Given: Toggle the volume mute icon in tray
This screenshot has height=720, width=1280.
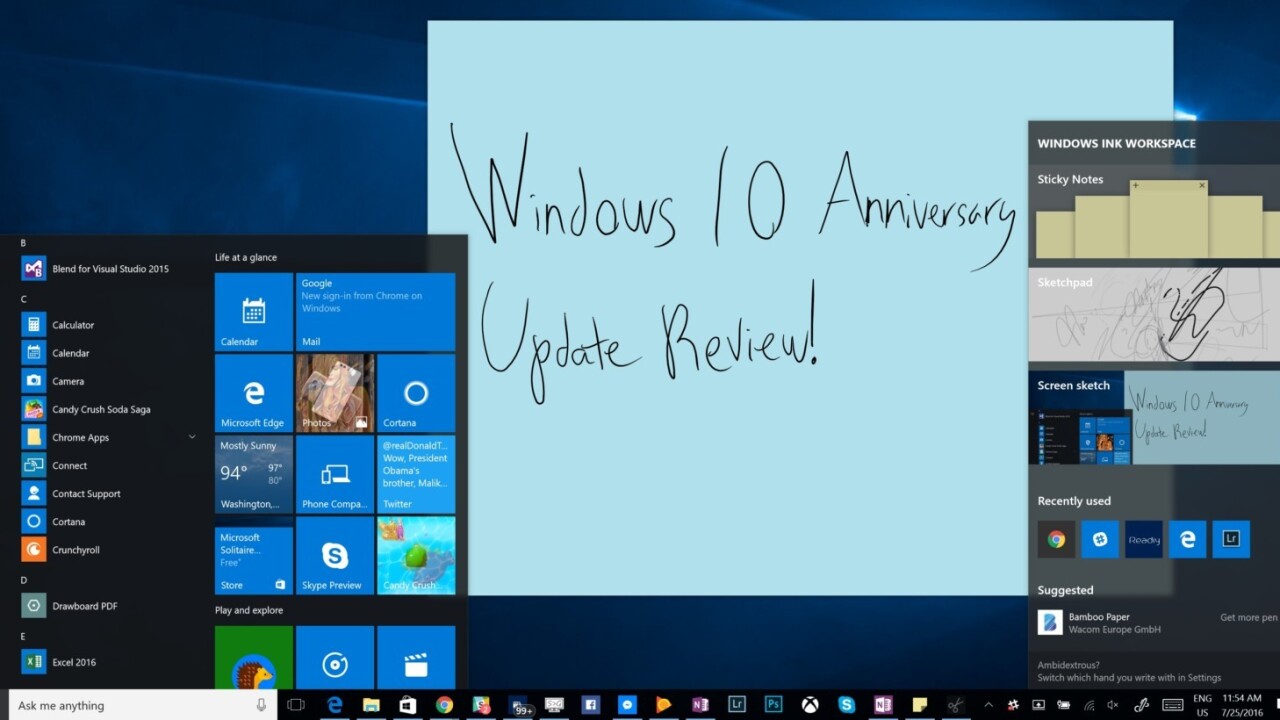Looking at the screenshot, I should 1112,705.
